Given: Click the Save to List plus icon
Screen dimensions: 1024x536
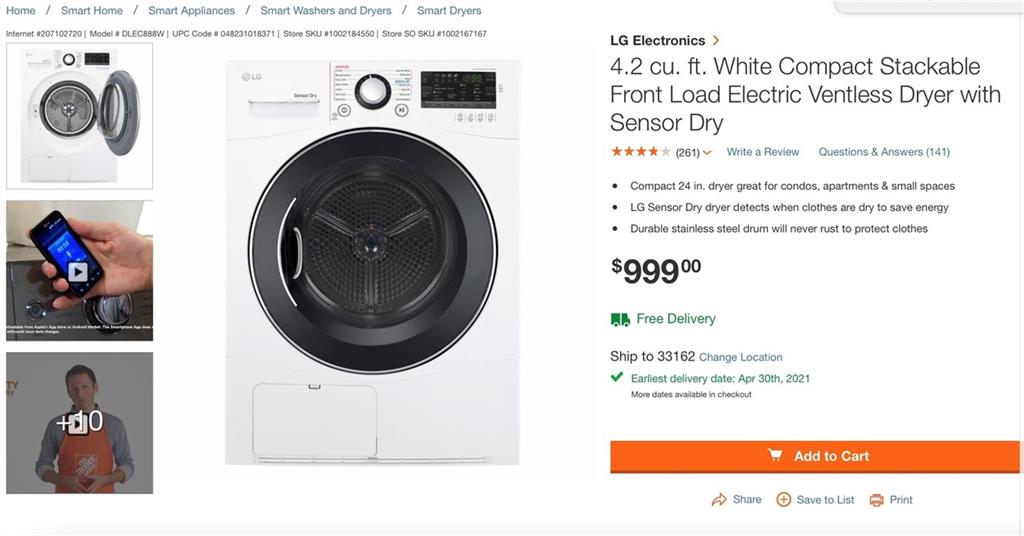Looking at the screenshot, I should pos(784,500).
